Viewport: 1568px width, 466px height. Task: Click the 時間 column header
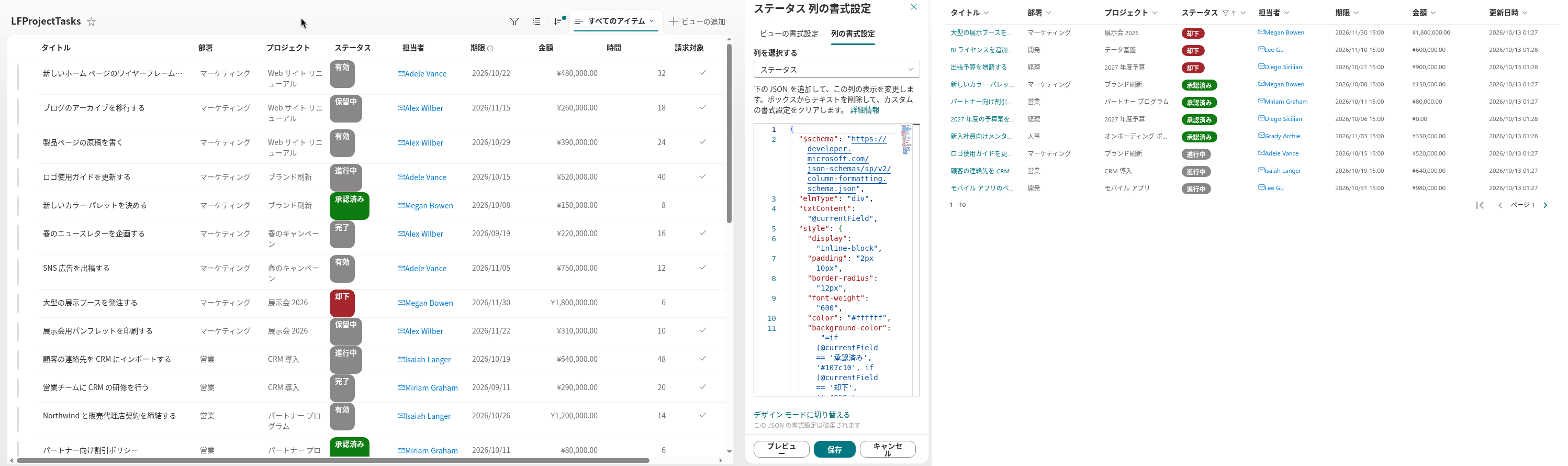[613, 48]
